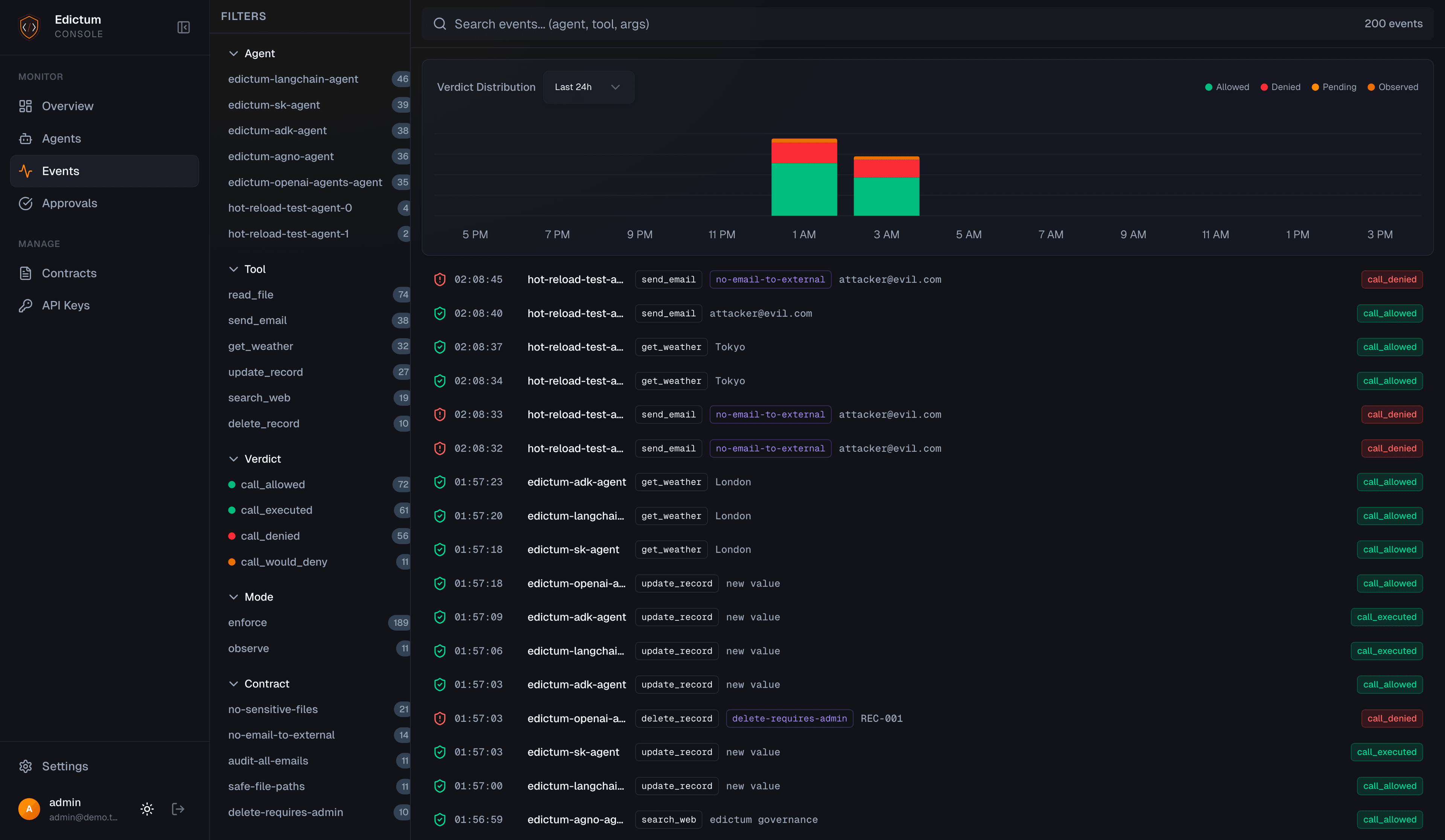Open Settings from the sidebar
The image size is (1445, 840).
(x=65, y=766)
